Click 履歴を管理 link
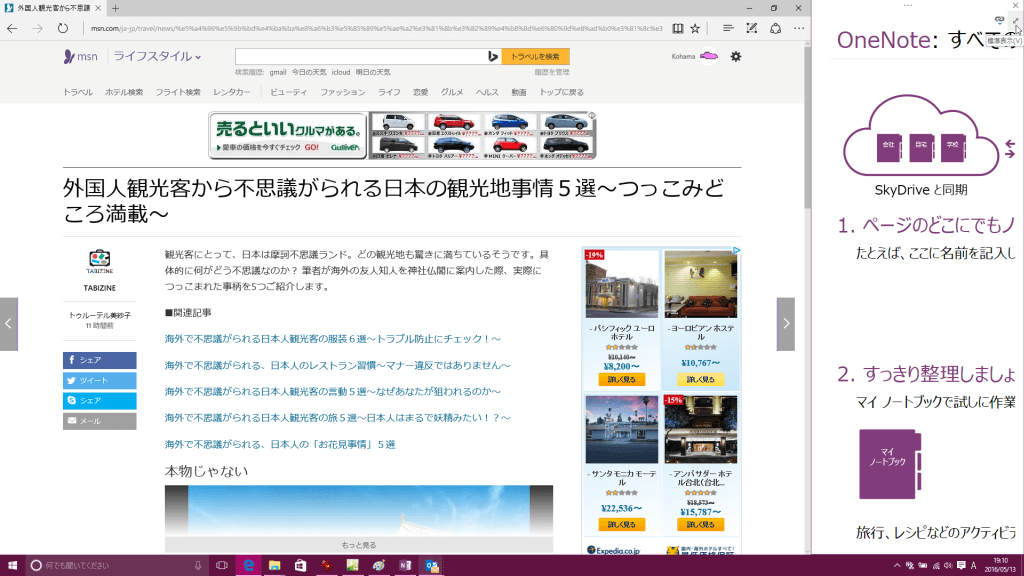The image size is (1024, 576). click(x=552, y=72)
